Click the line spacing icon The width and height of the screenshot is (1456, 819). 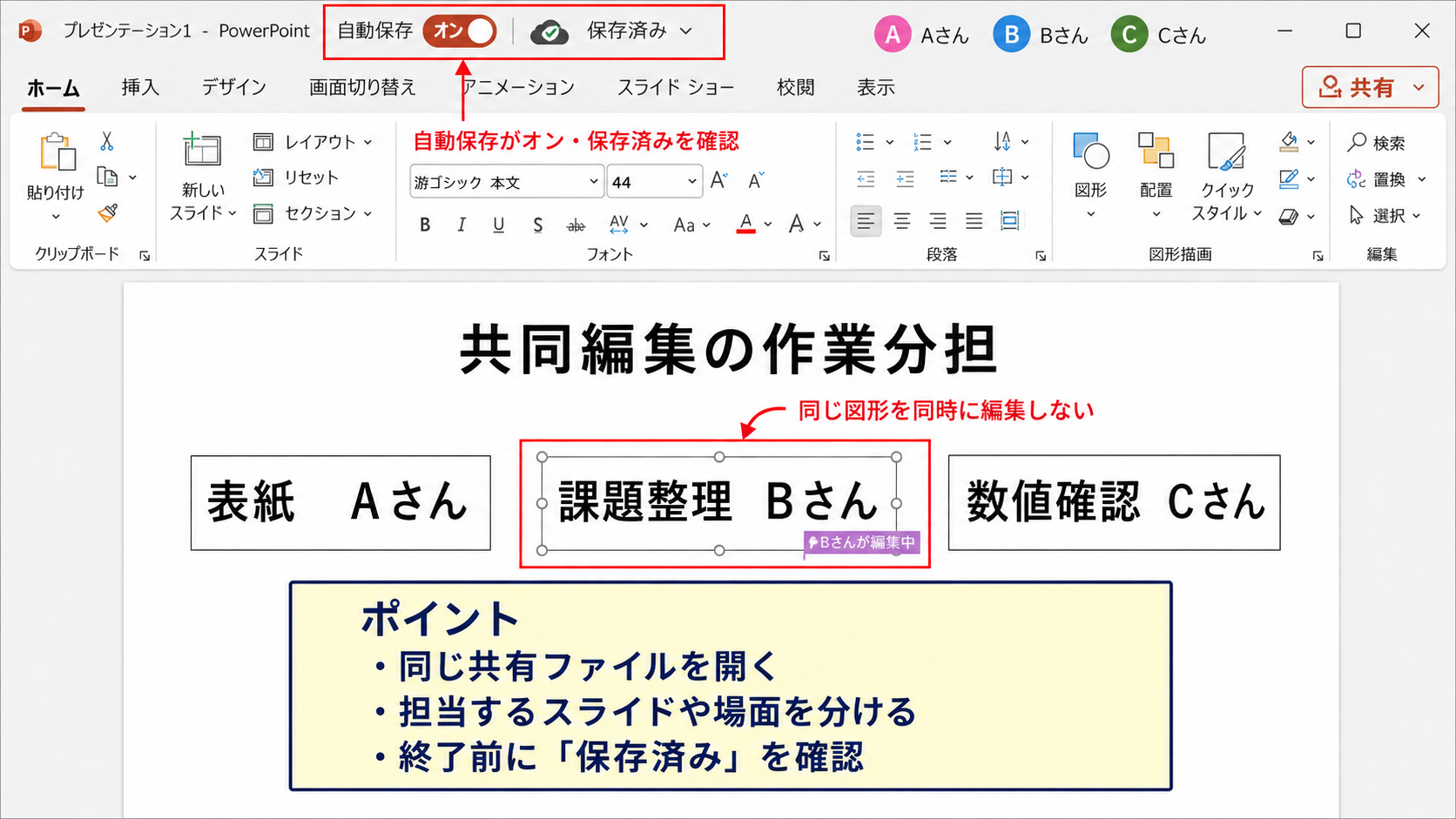(x=1002, y=141)
